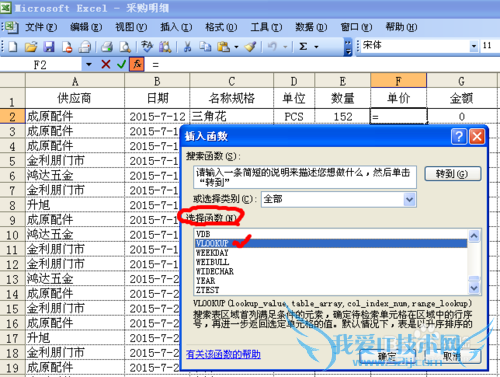
Task: Click the 取消 button in the dialog
Action: pyautogui.click(x=453, y=356)
